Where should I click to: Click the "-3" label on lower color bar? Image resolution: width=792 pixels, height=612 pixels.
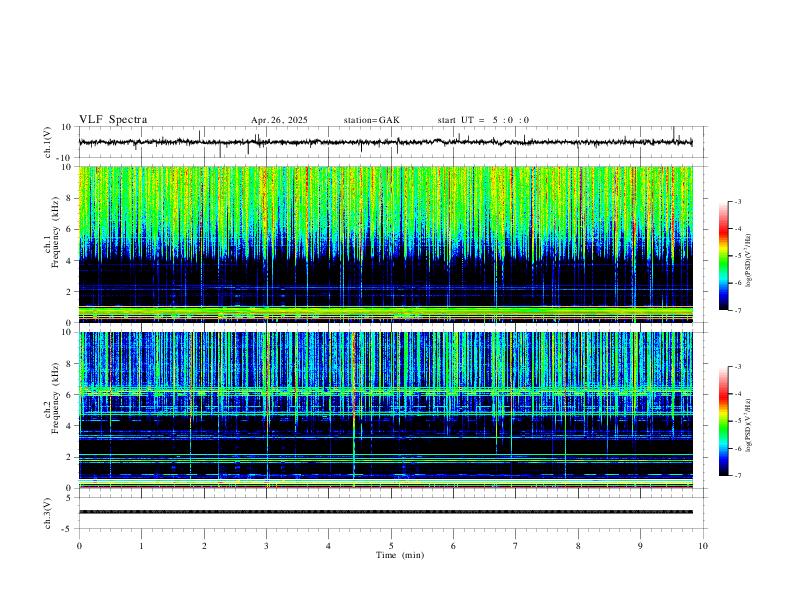click(x=737, y=367)
